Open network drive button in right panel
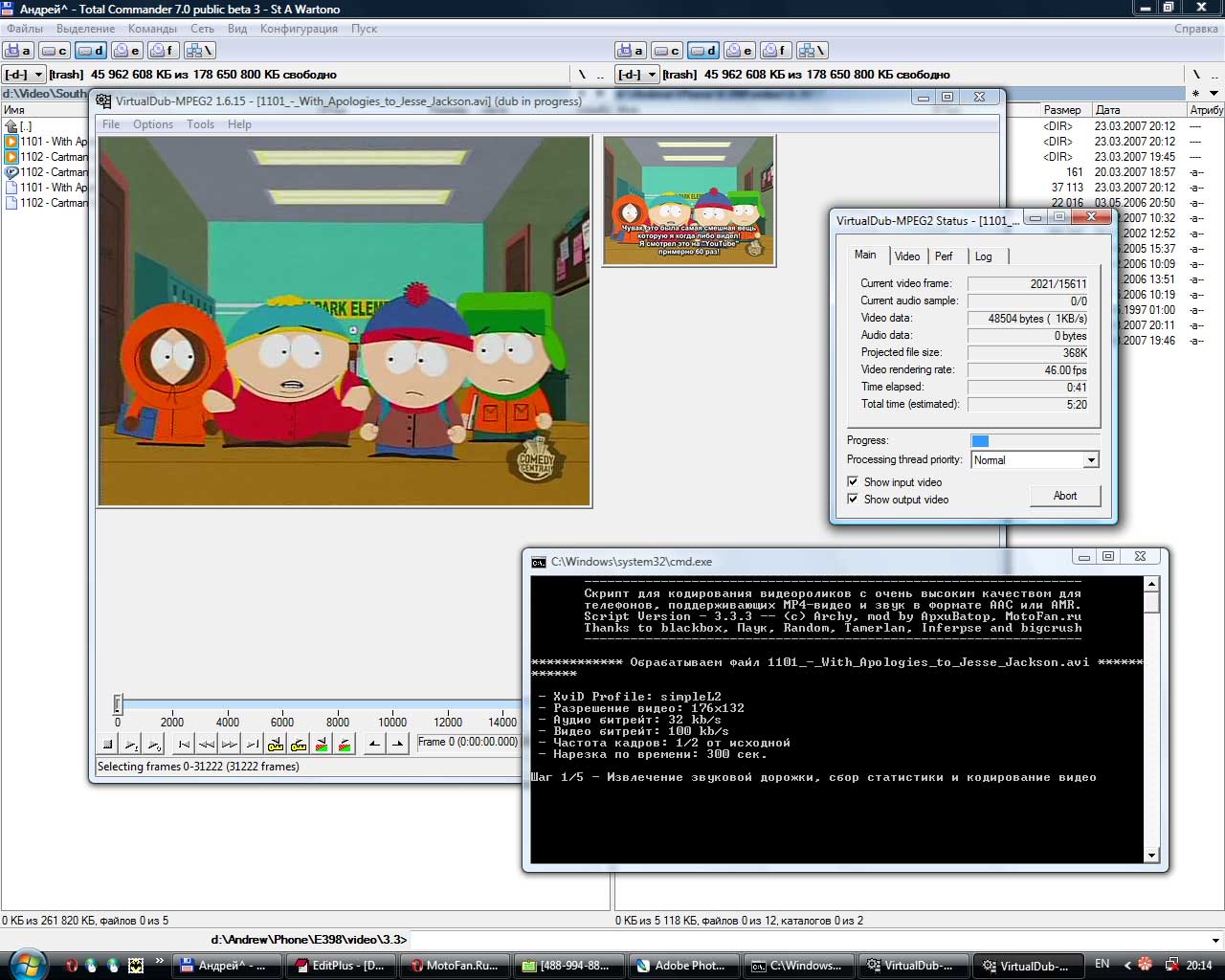The height and width of the screenshot is (980, 1225). 813,51
